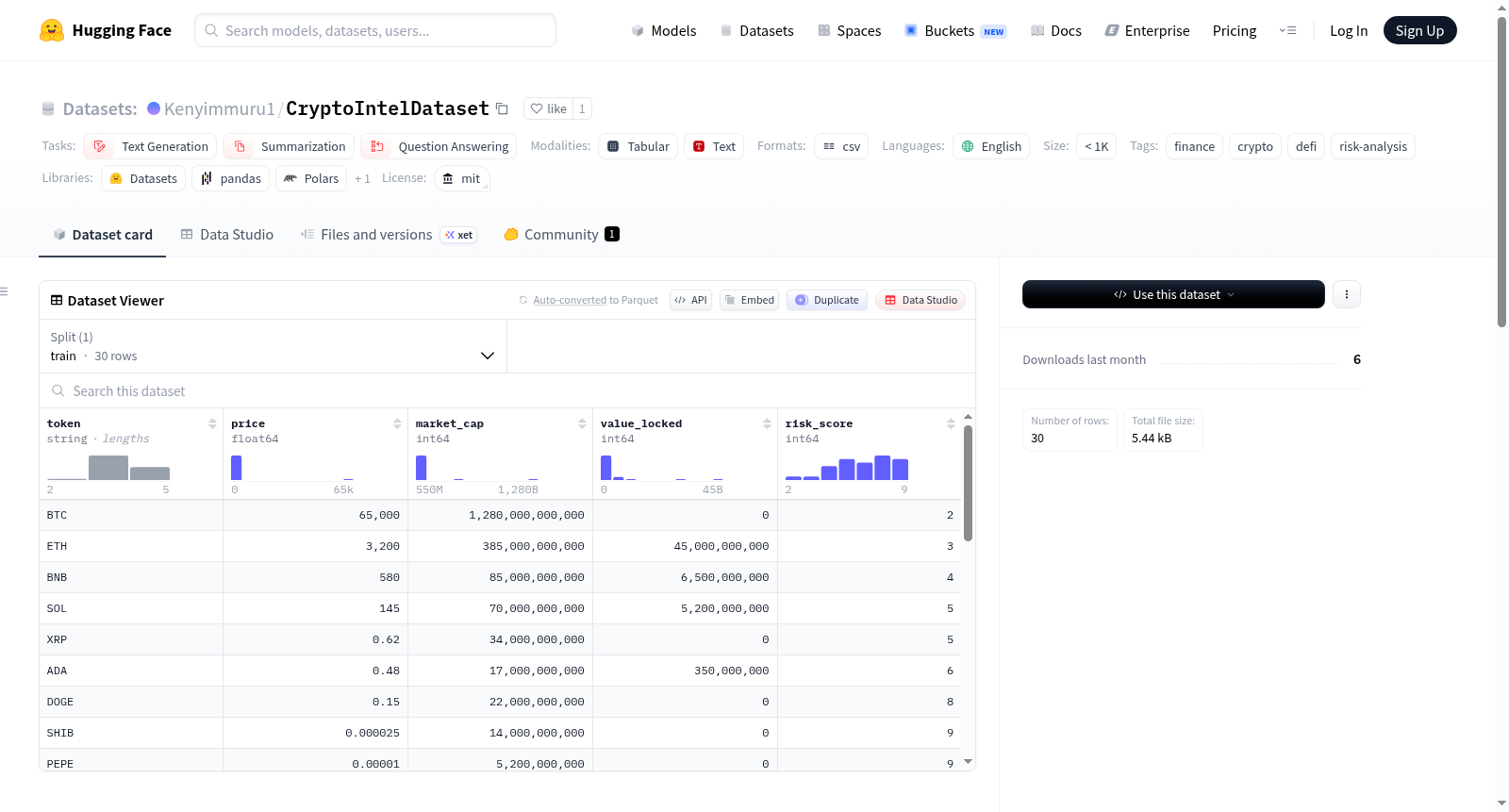Focus the Search this dataset field
1509x812 pixels.
507,390
